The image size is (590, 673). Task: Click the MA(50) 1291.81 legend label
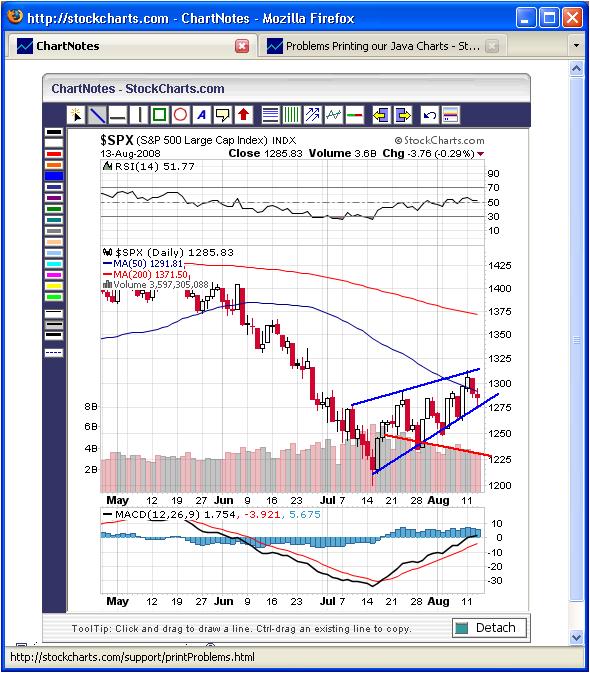(148, 264)
